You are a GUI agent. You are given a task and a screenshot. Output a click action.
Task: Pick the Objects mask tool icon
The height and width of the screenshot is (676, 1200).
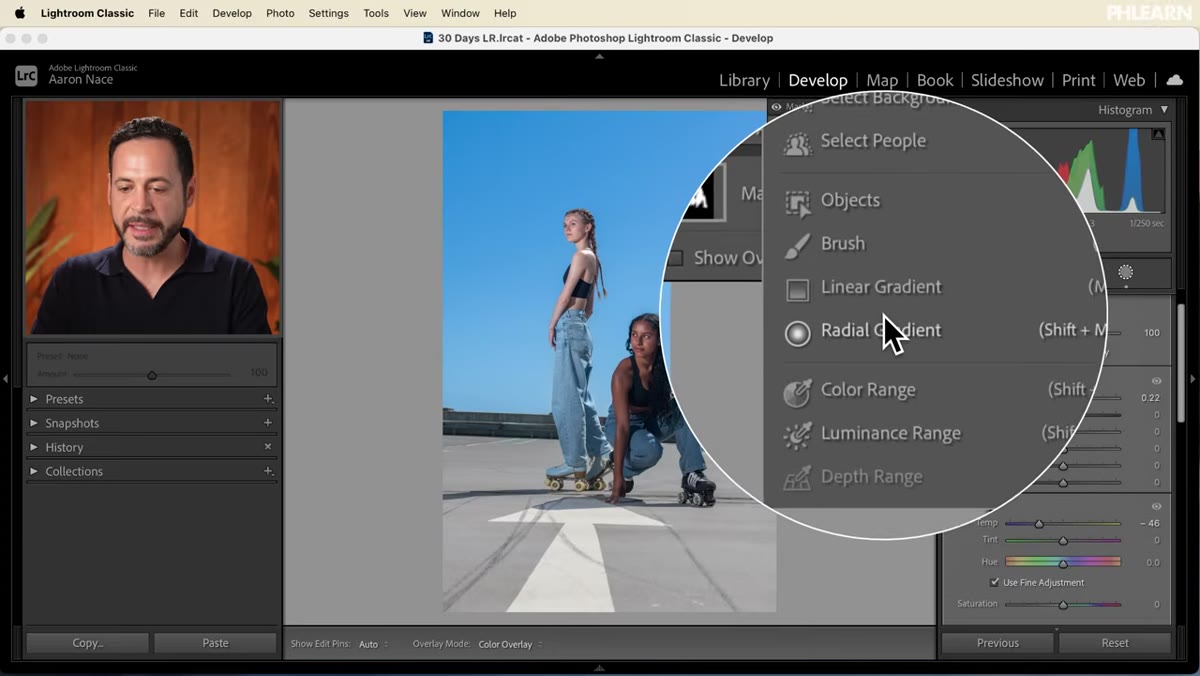(797, 203)
